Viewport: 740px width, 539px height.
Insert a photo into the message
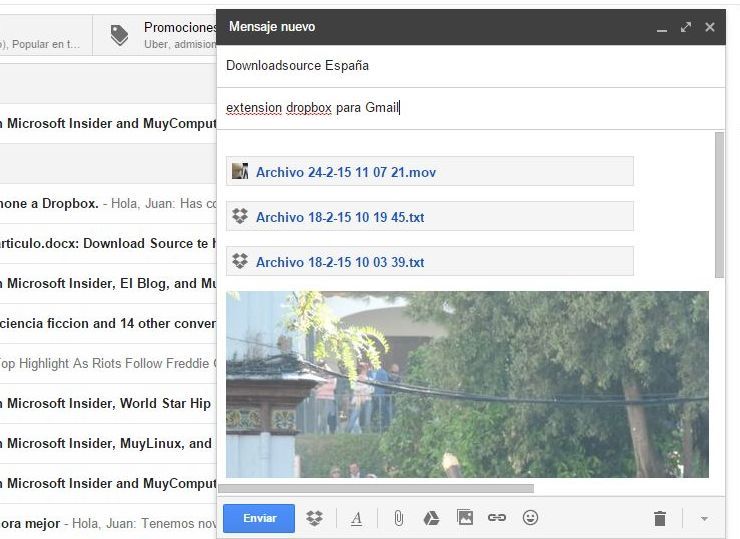pos(465,517)
